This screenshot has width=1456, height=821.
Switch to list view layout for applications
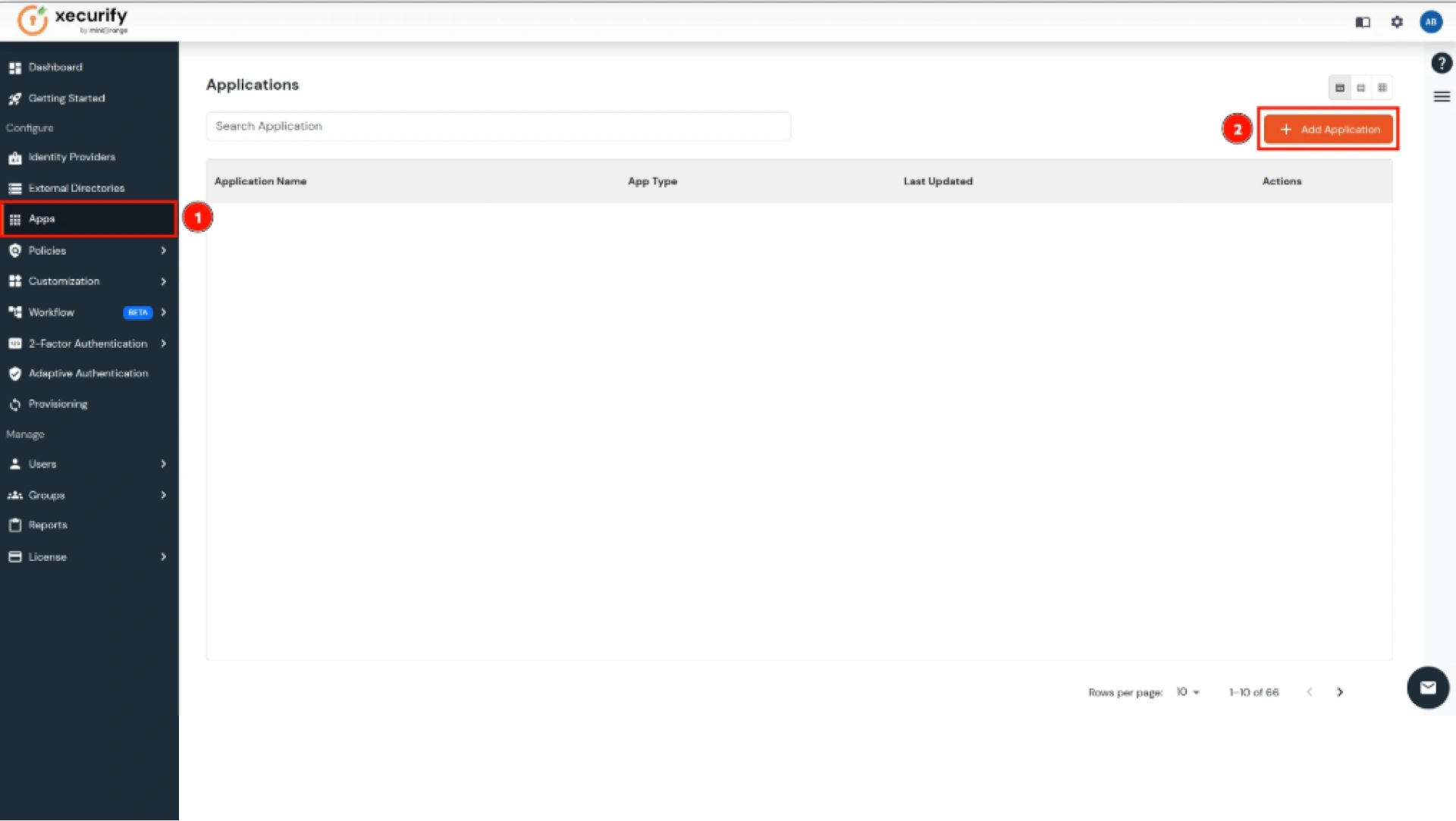coord(1361,87)
